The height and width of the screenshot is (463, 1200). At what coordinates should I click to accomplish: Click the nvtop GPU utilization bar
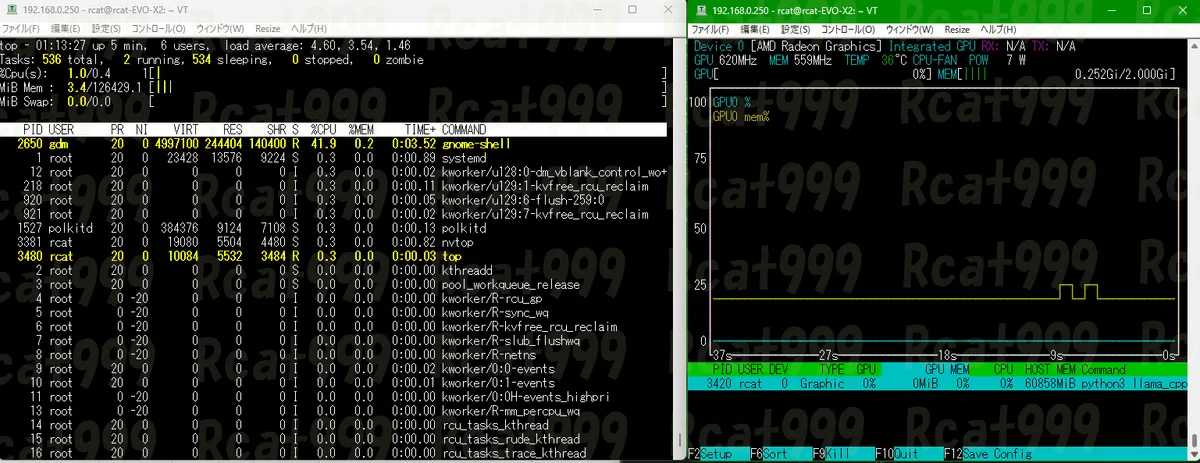point(814,74)
